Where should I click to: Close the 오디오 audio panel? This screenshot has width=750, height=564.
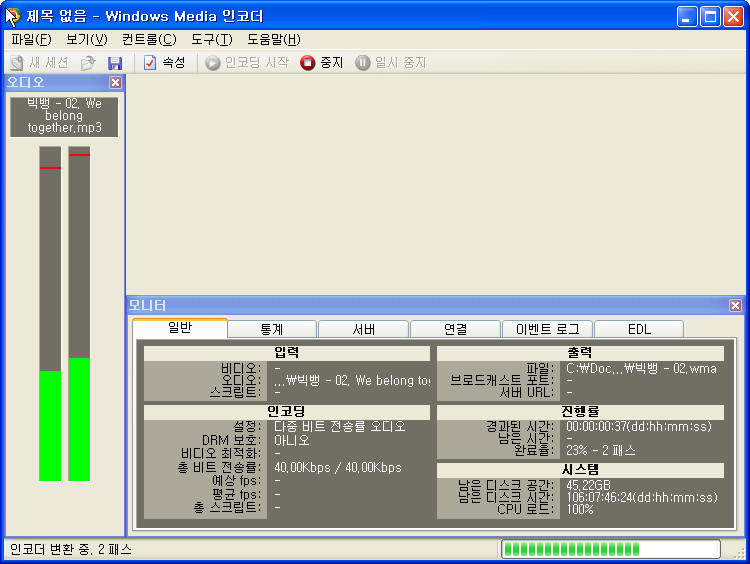click(x=115, y=83)
